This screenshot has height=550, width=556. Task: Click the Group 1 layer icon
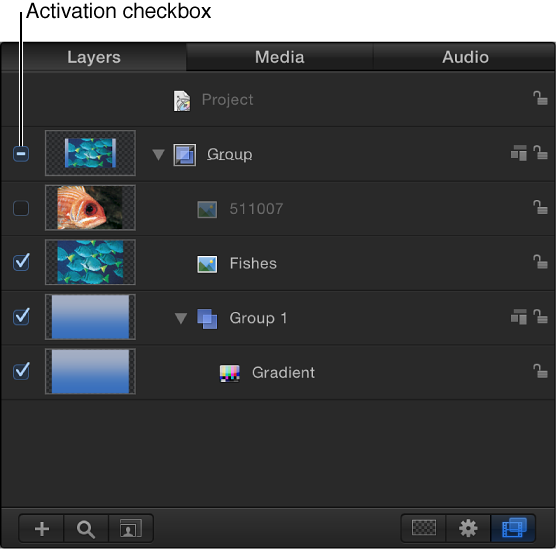[x=207, y=319]
